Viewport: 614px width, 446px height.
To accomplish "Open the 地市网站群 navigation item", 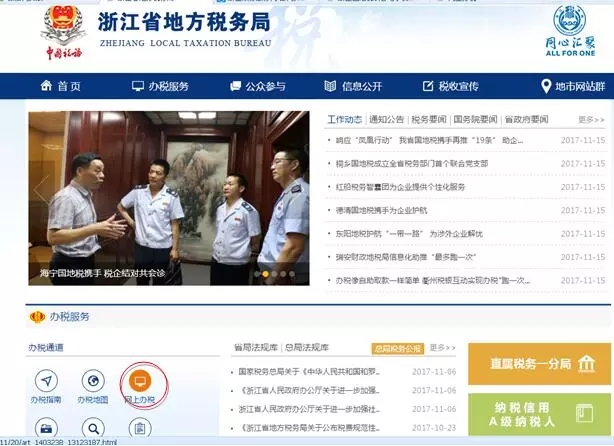I will (573, 86).
